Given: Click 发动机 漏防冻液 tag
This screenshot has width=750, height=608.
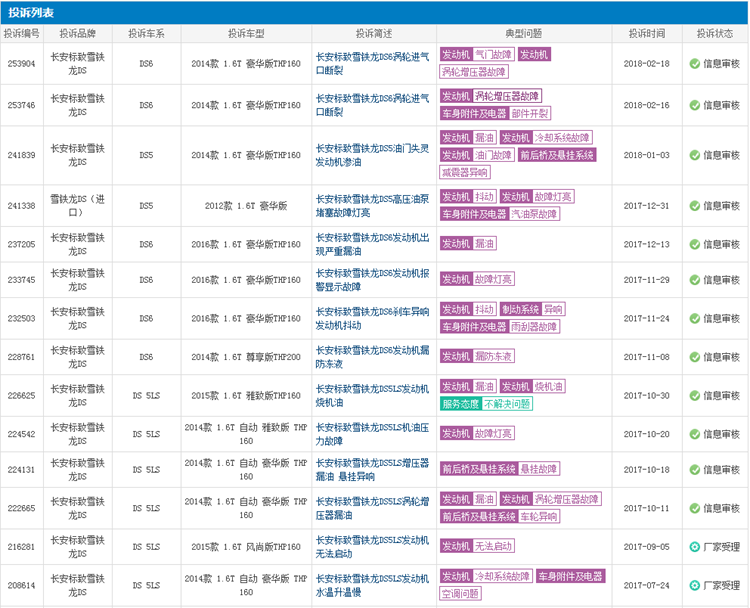Looking at the screenshot, I should coord(477,356).
